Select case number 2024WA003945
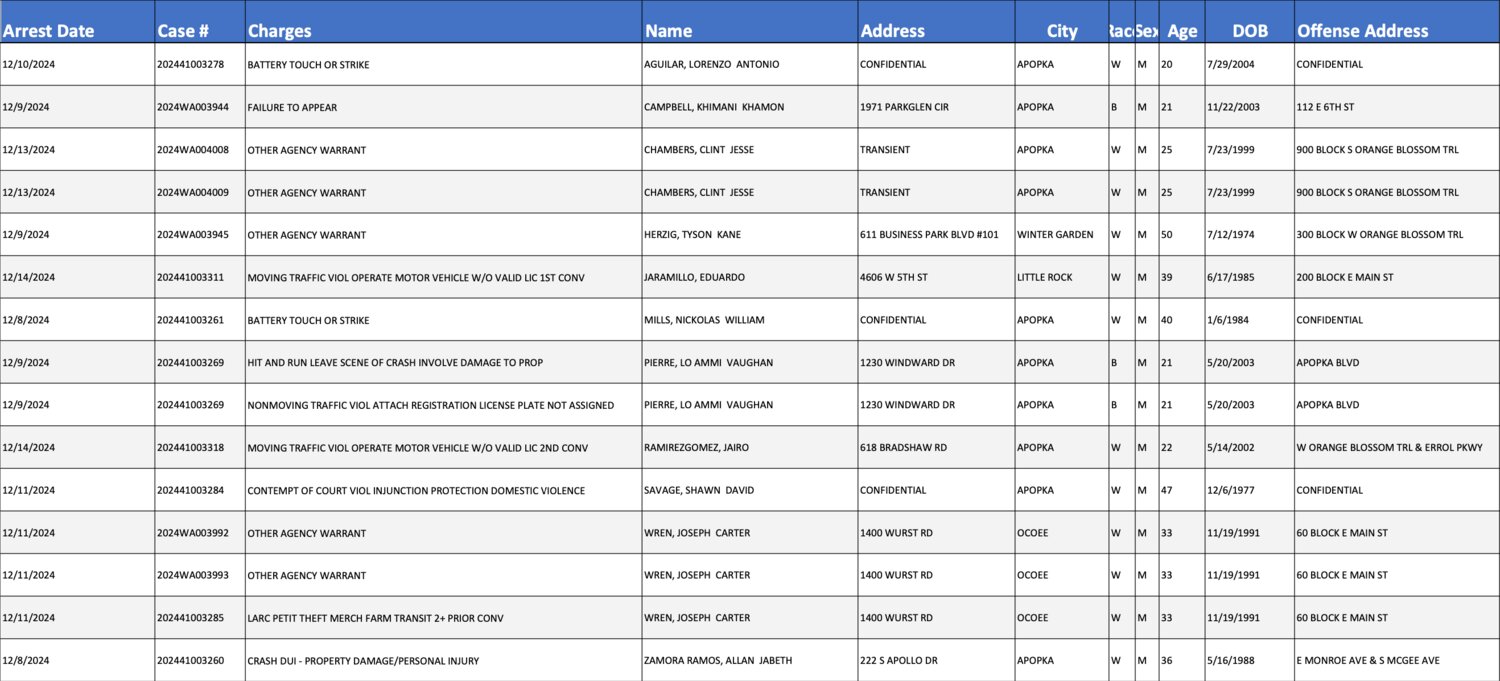The image size is (1500, 681). pyautogui.click(x=192, y=235)
